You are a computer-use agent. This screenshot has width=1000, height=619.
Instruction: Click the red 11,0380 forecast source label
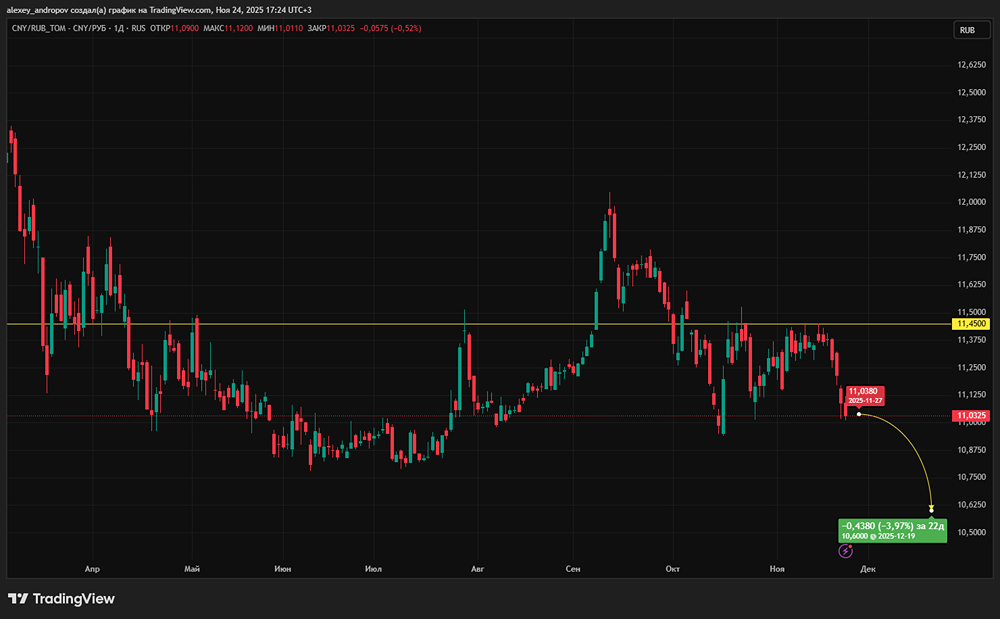[x=865, y=394]
